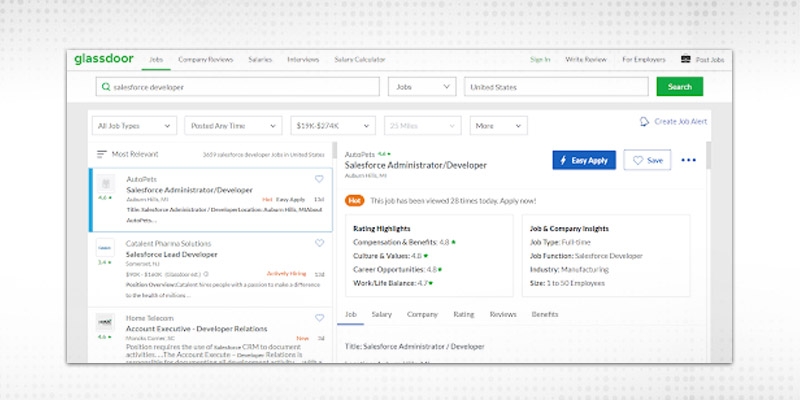The image size is (800, 400).
Task: Open Company Reviews in the top navigation
Action: click(x=205, y=59)
